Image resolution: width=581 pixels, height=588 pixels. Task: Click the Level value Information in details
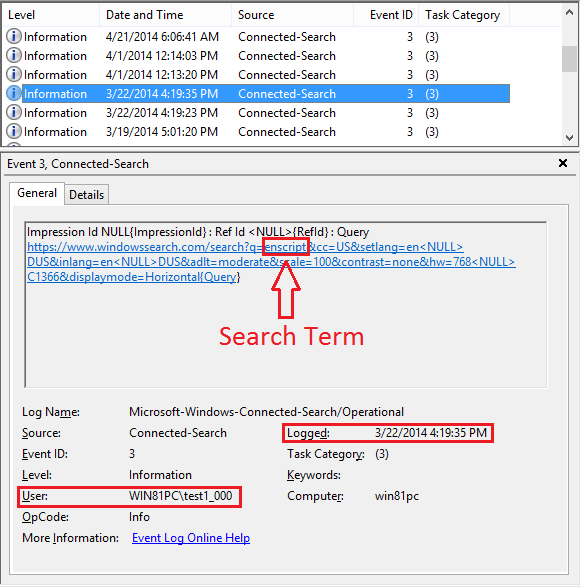[160, 475]
